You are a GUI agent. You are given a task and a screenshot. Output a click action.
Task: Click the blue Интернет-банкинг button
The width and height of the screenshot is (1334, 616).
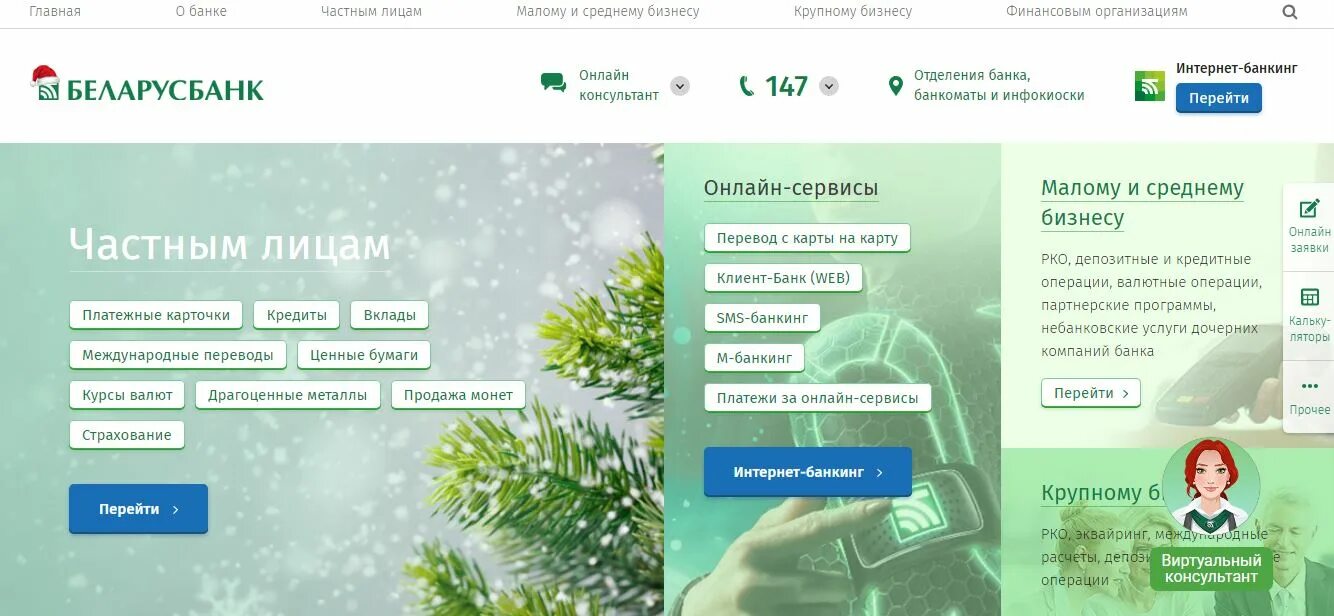[808, 472]
